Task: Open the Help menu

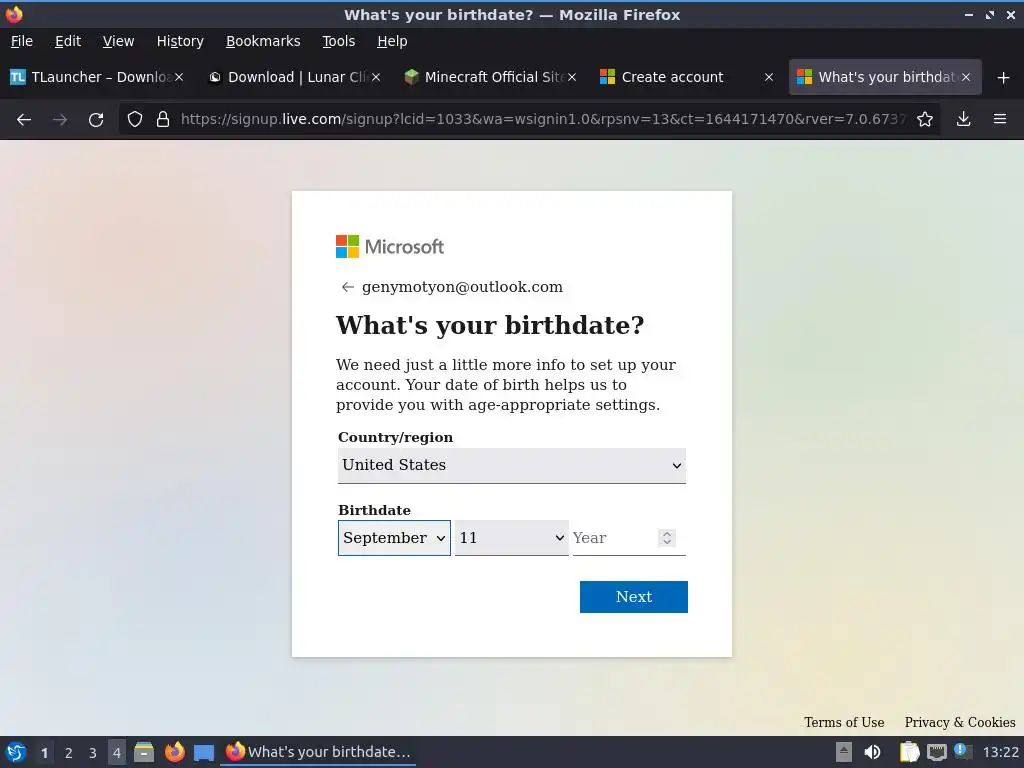Action: [392, 41]
